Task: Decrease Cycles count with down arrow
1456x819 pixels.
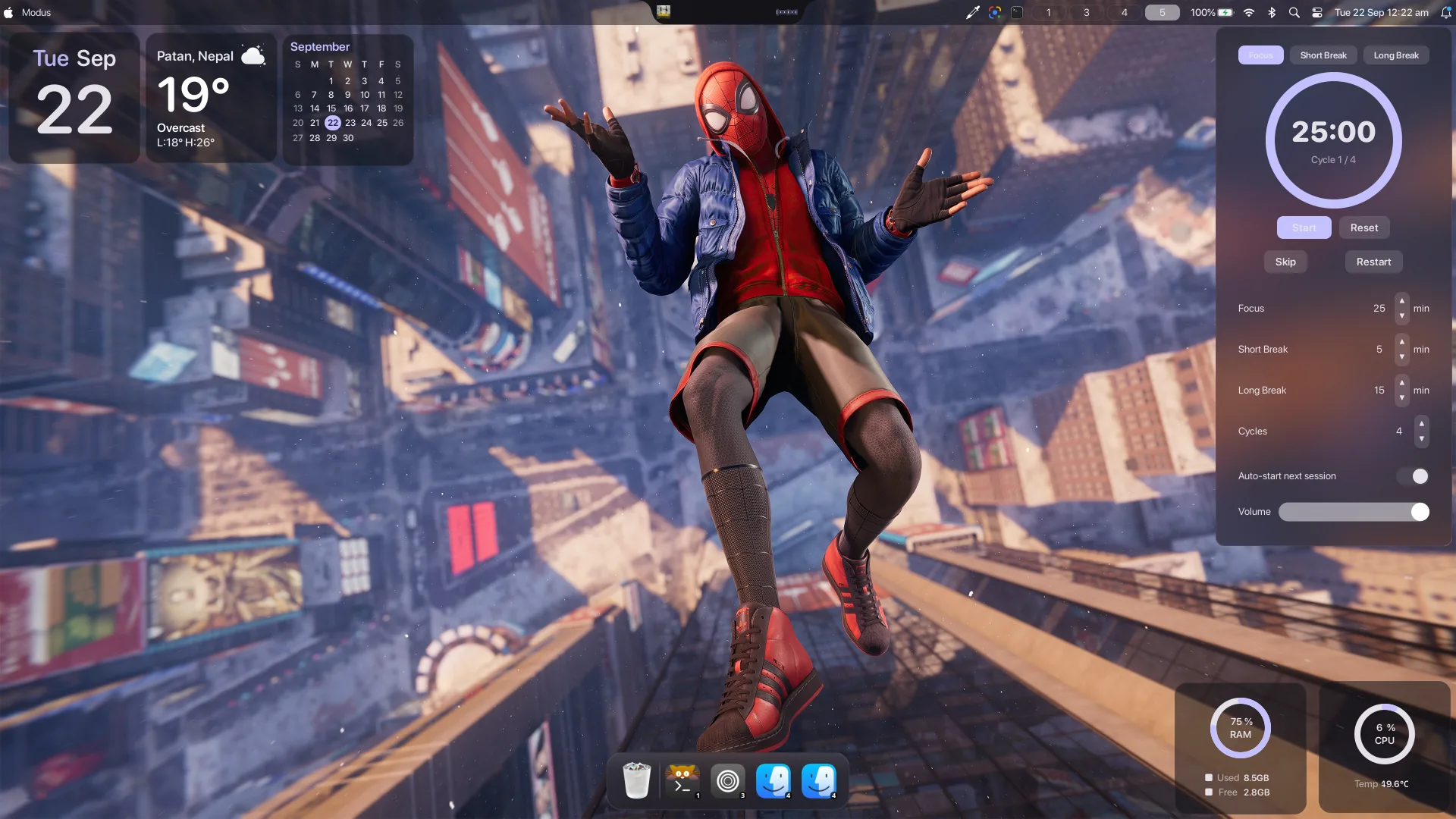Action: 1421,438
